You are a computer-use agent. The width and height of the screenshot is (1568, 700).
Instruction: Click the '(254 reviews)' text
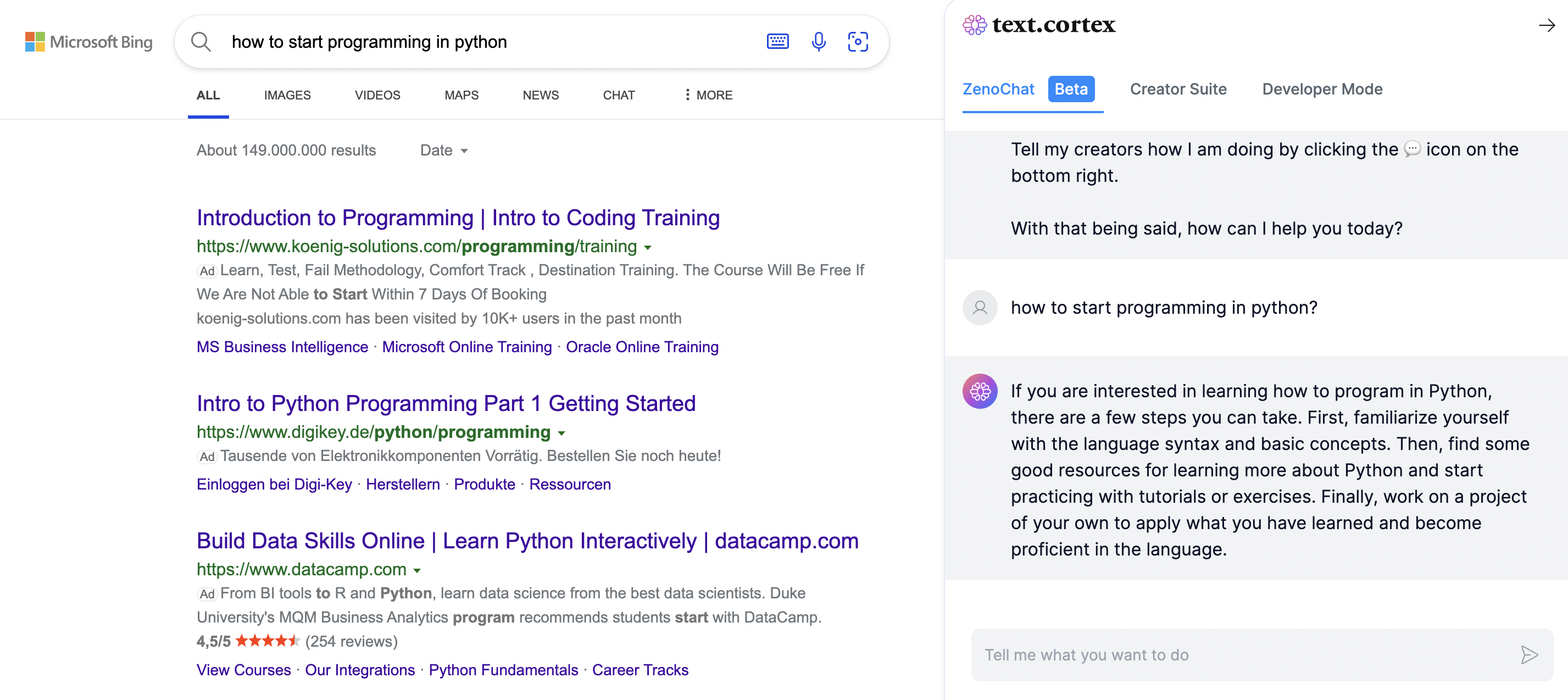point(351,641)
